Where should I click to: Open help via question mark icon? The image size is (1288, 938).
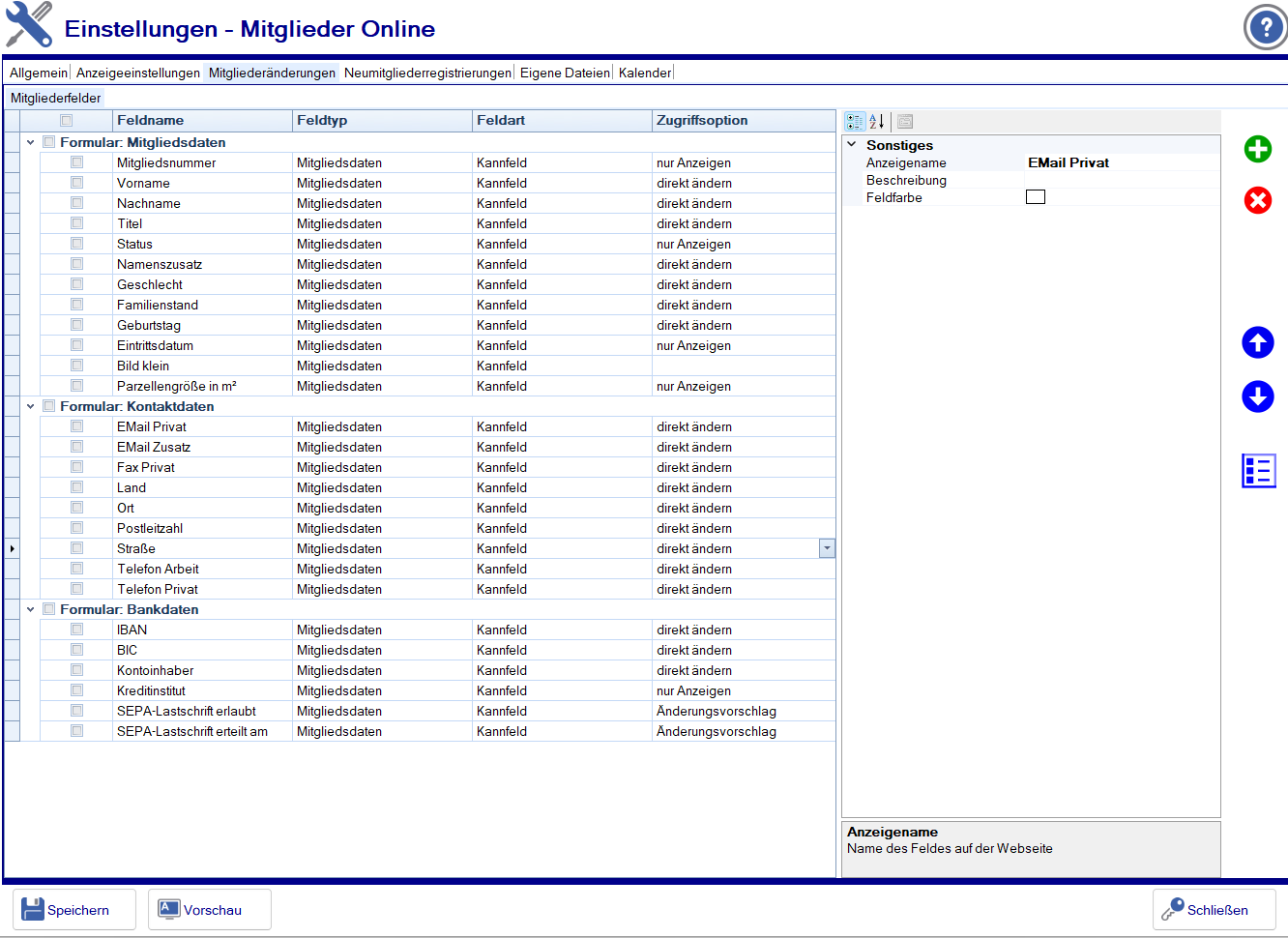(x=1265, y=28)
